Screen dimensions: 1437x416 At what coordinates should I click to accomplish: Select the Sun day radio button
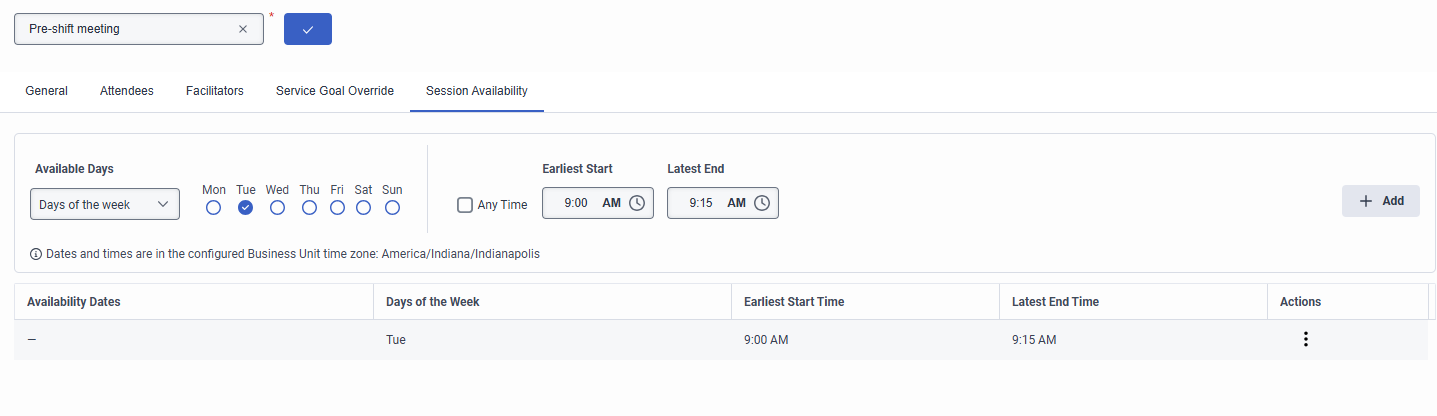tap(393, 207)
